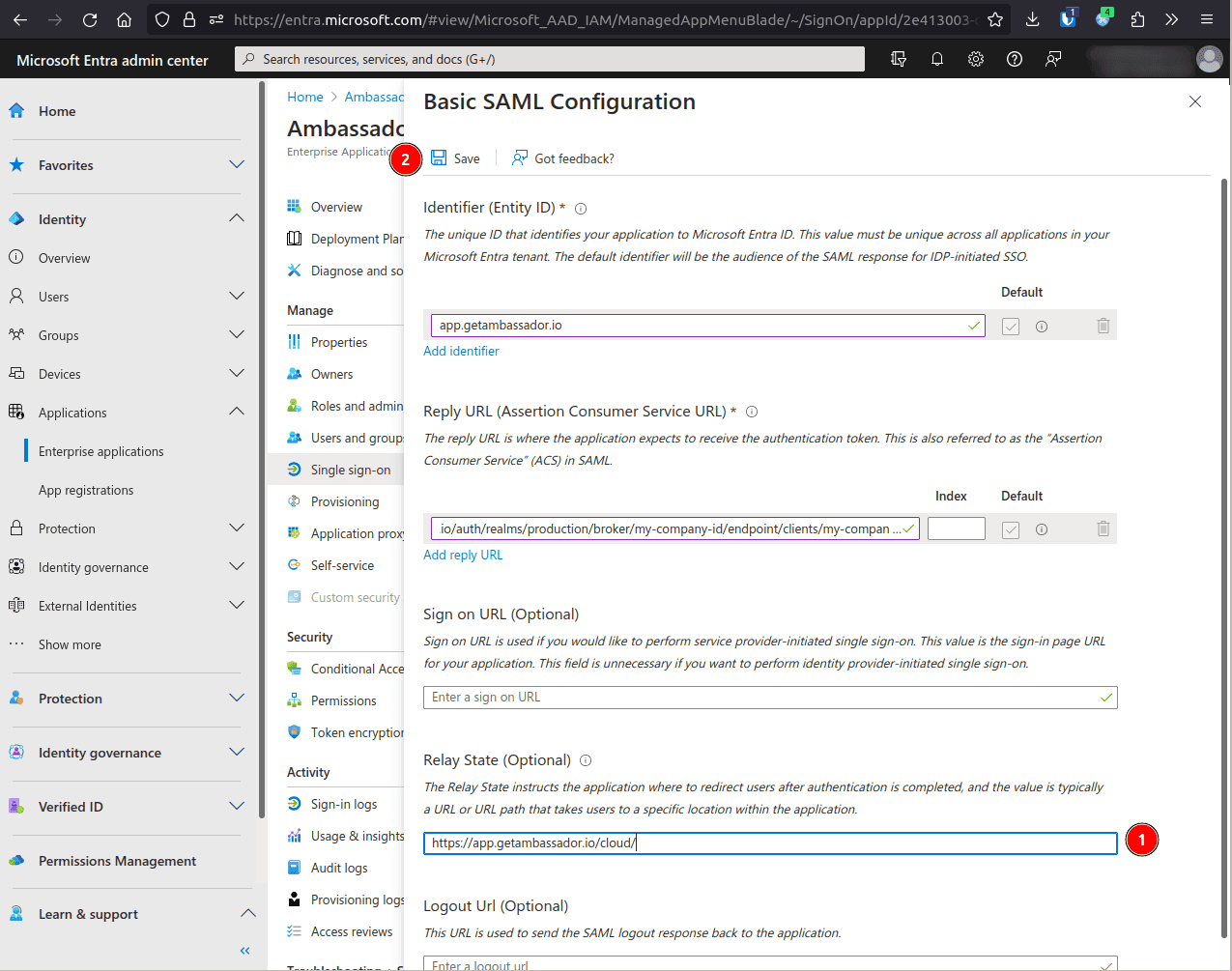1232x971 pixels.
Task: Open App registrations in sidebar
Action: coord(86,490)
